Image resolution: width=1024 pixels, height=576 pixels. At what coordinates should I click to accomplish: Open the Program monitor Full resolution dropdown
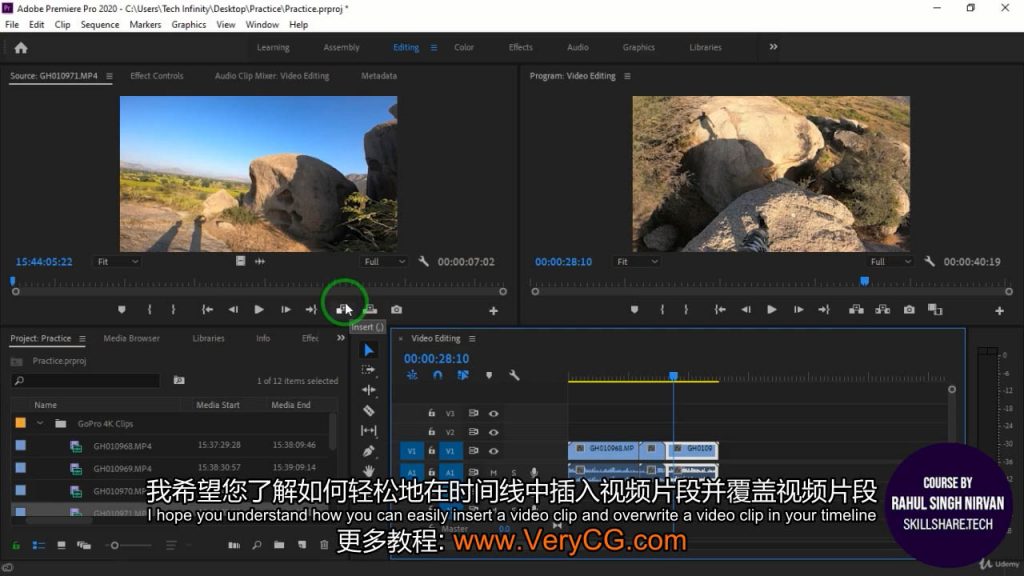(891, 262)
